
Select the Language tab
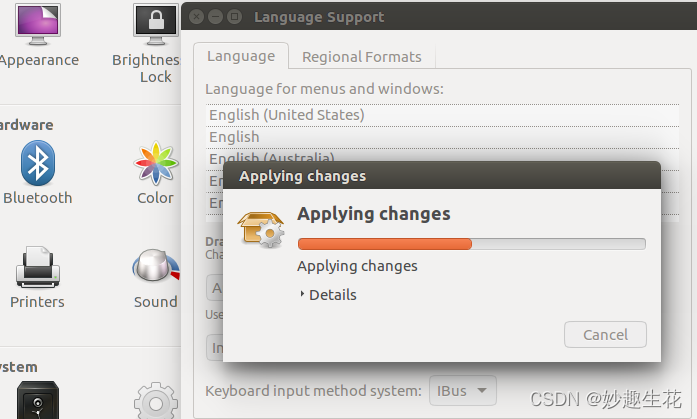click(x=240, y=56)
